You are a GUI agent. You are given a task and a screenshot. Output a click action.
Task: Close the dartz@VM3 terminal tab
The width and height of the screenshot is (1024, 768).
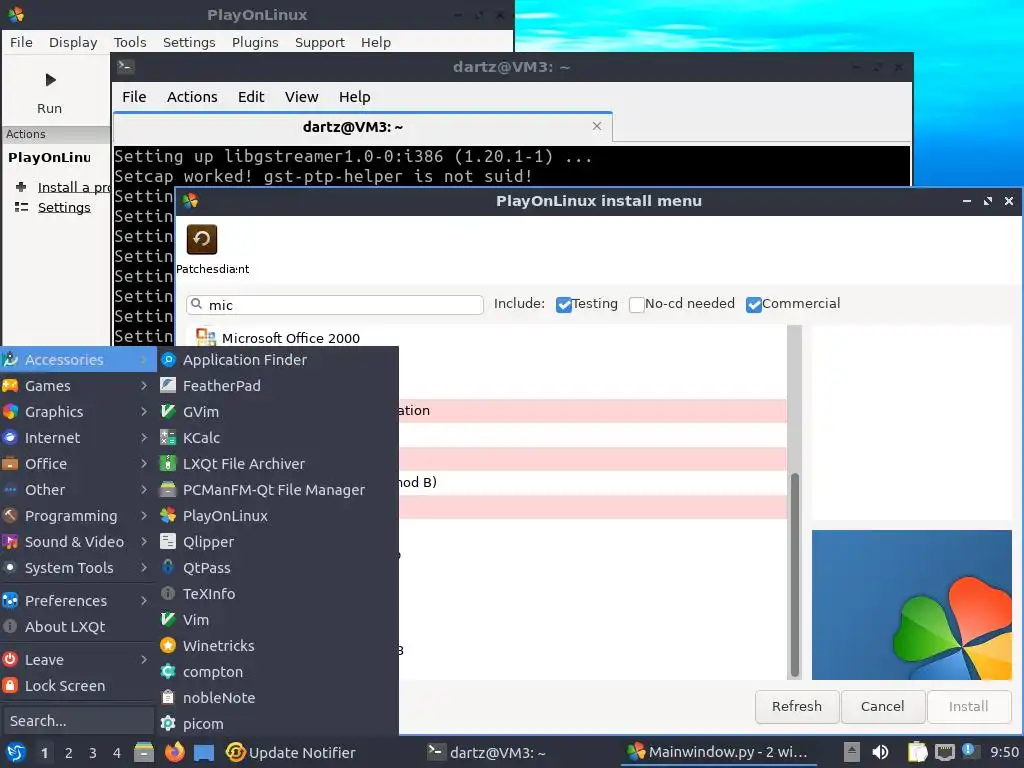[x=596, y=126]
